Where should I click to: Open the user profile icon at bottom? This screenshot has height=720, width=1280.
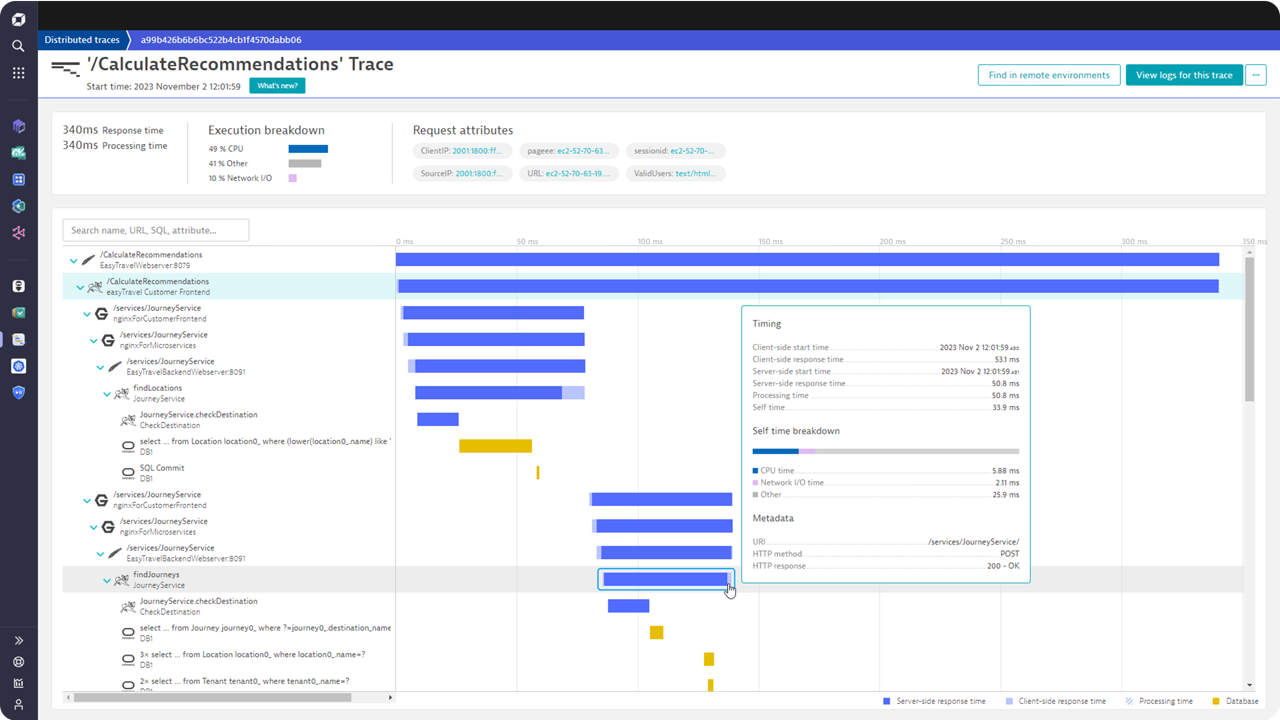click(18, 705)
